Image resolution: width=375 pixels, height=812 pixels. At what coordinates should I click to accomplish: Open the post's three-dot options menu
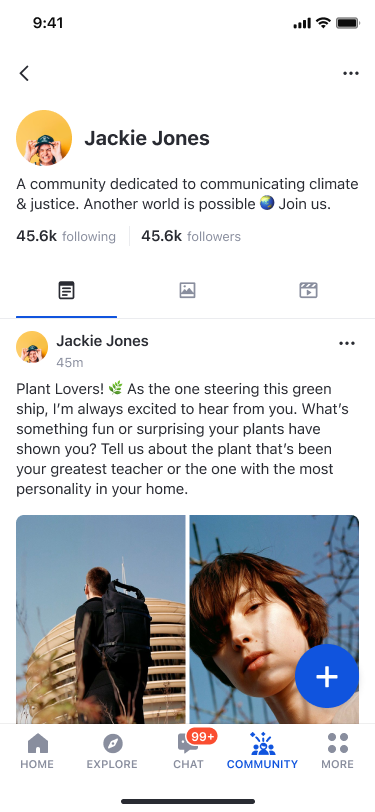347,343
